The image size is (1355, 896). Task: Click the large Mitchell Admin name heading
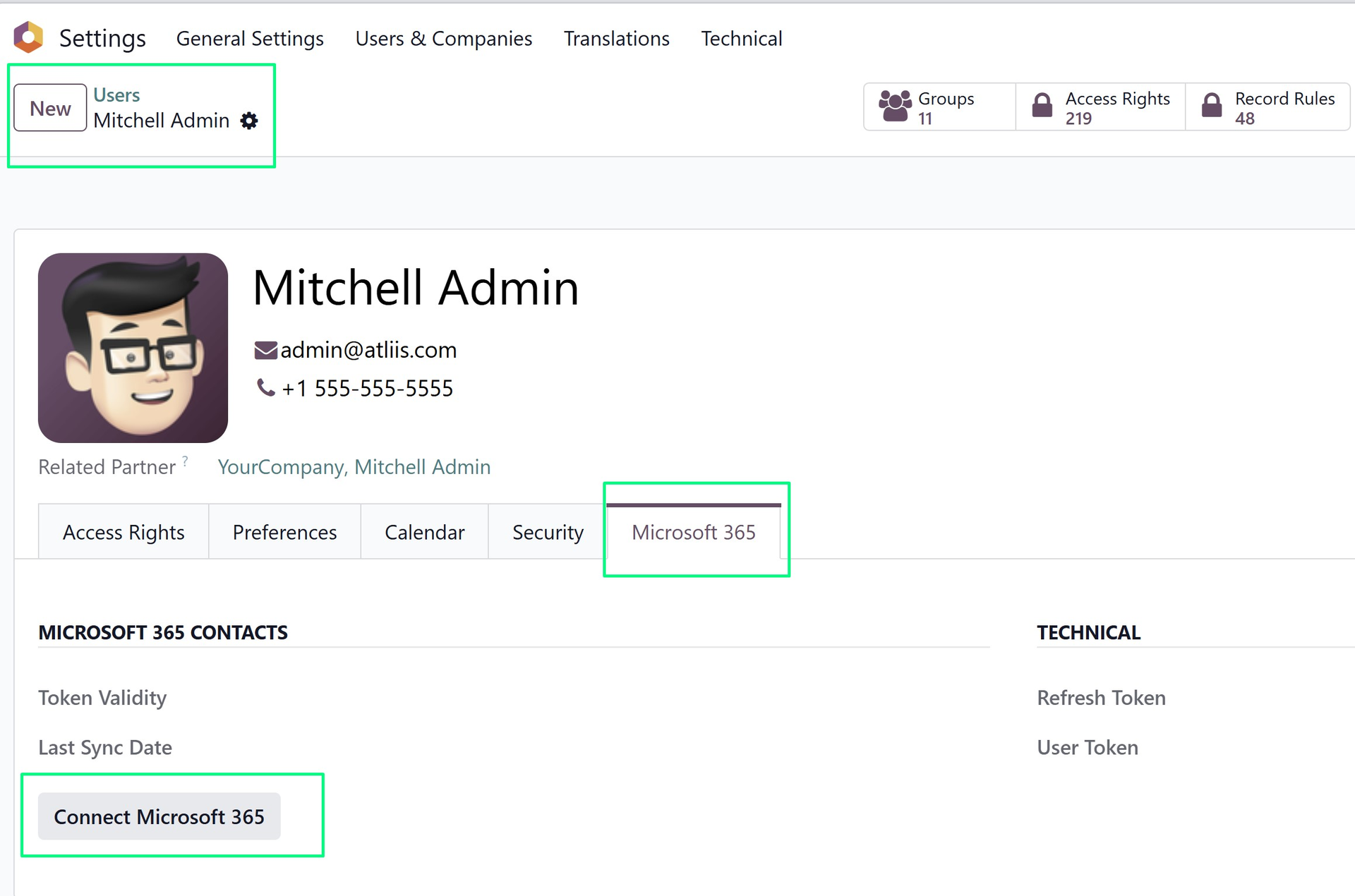[416, 288]
